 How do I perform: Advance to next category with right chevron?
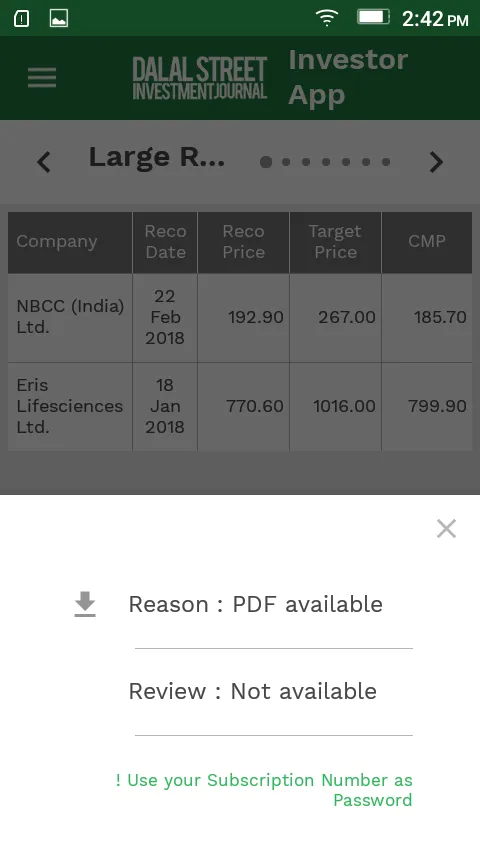pos(436,162)
